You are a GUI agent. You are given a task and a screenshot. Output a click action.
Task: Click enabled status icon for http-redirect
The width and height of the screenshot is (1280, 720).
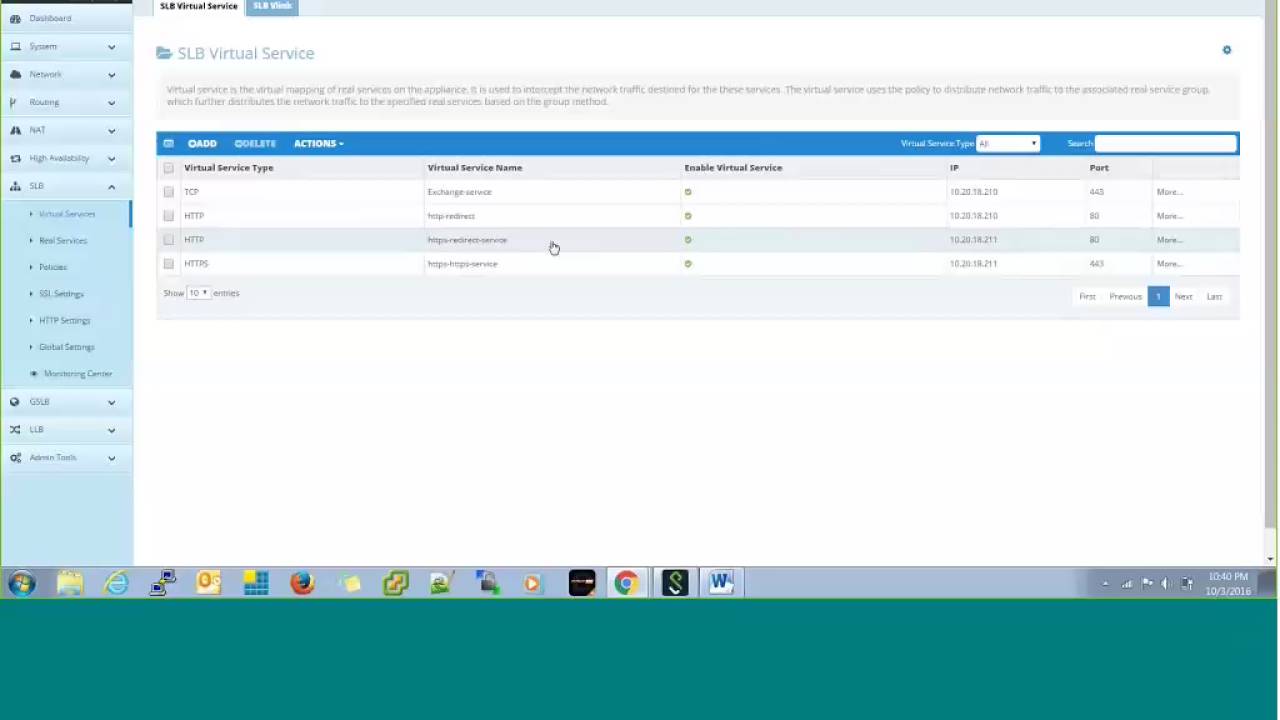(688, 216)
